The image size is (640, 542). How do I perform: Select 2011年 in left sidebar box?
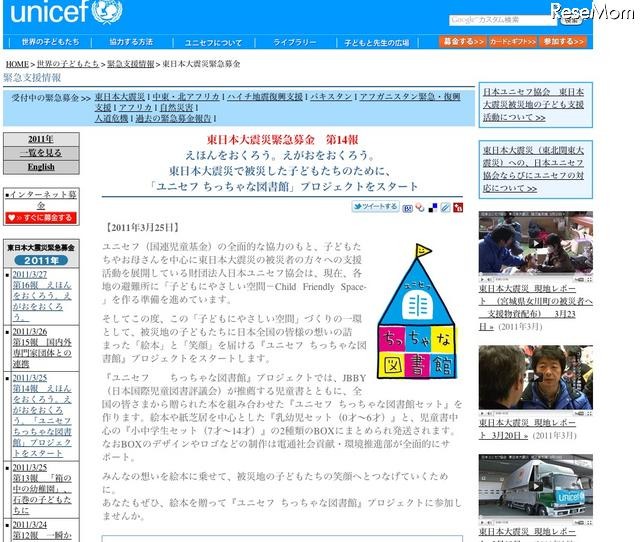(x=41, y=139)
